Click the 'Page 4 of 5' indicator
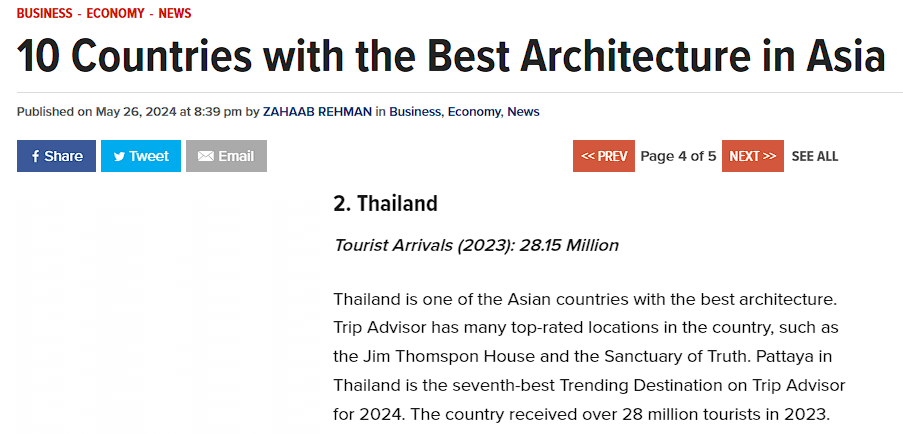This screenshot has width=903, height=434. tap(678, 156)
